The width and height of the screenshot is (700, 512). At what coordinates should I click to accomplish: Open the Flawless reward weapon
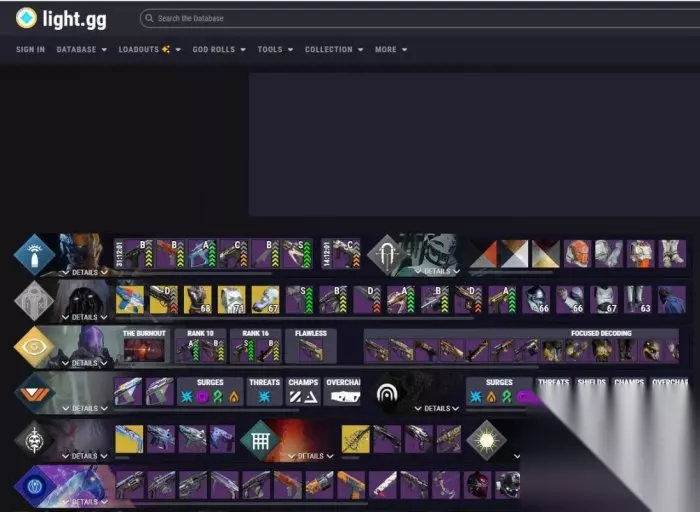pyautogui.click(x=311, y=350)
